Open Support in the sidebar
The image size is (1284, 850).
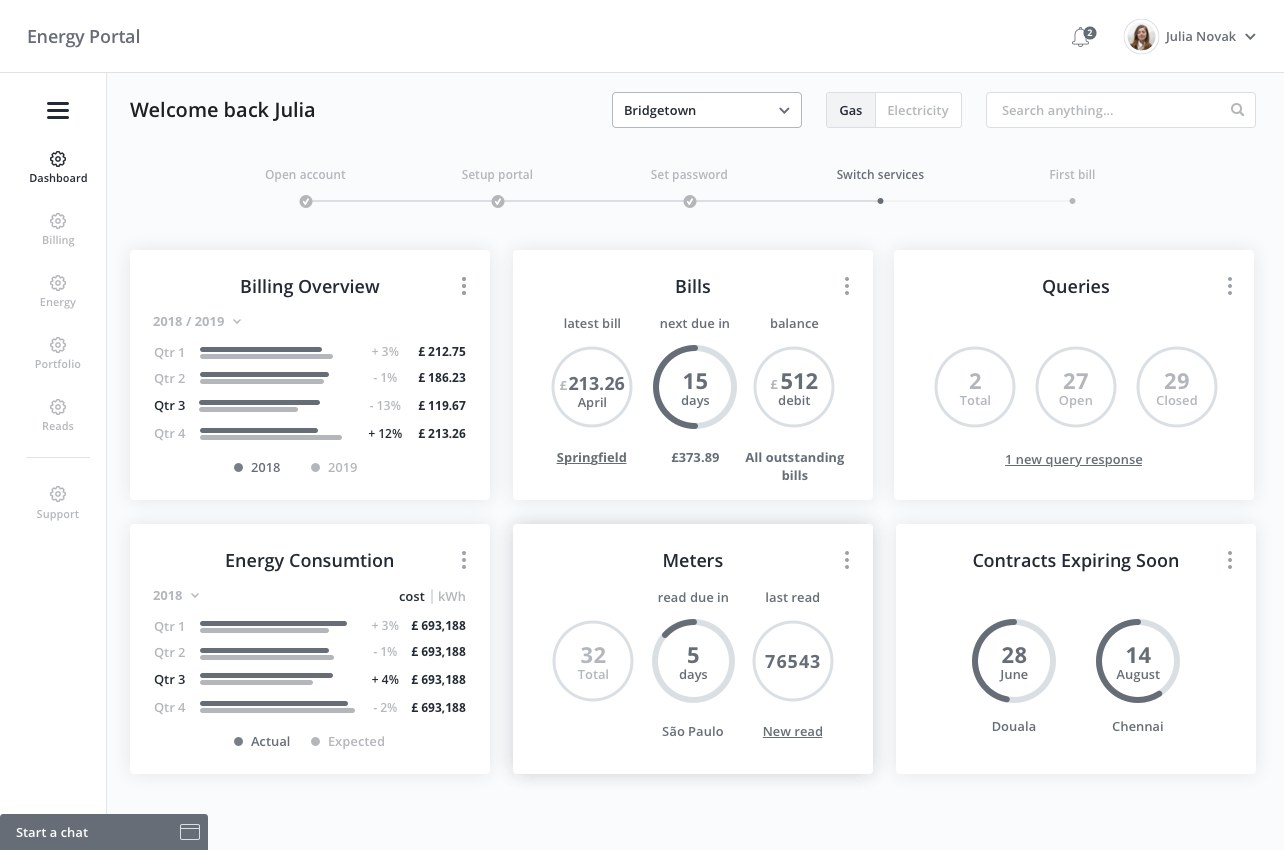click(58, 503)
